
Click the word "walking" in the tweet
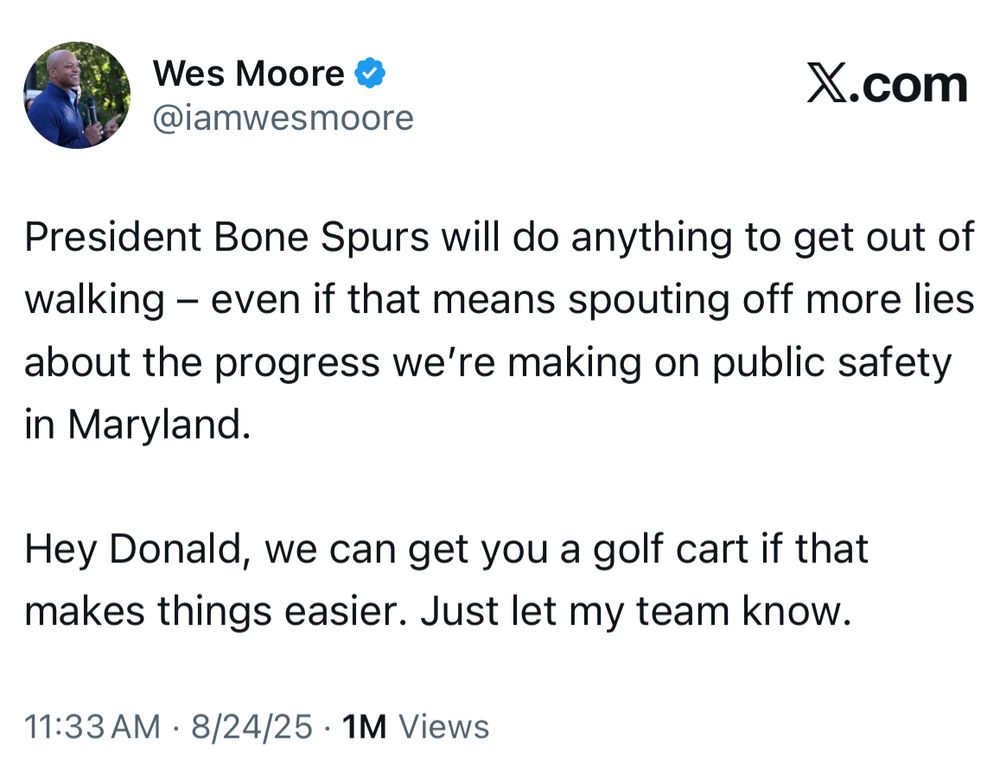[94, 300]
